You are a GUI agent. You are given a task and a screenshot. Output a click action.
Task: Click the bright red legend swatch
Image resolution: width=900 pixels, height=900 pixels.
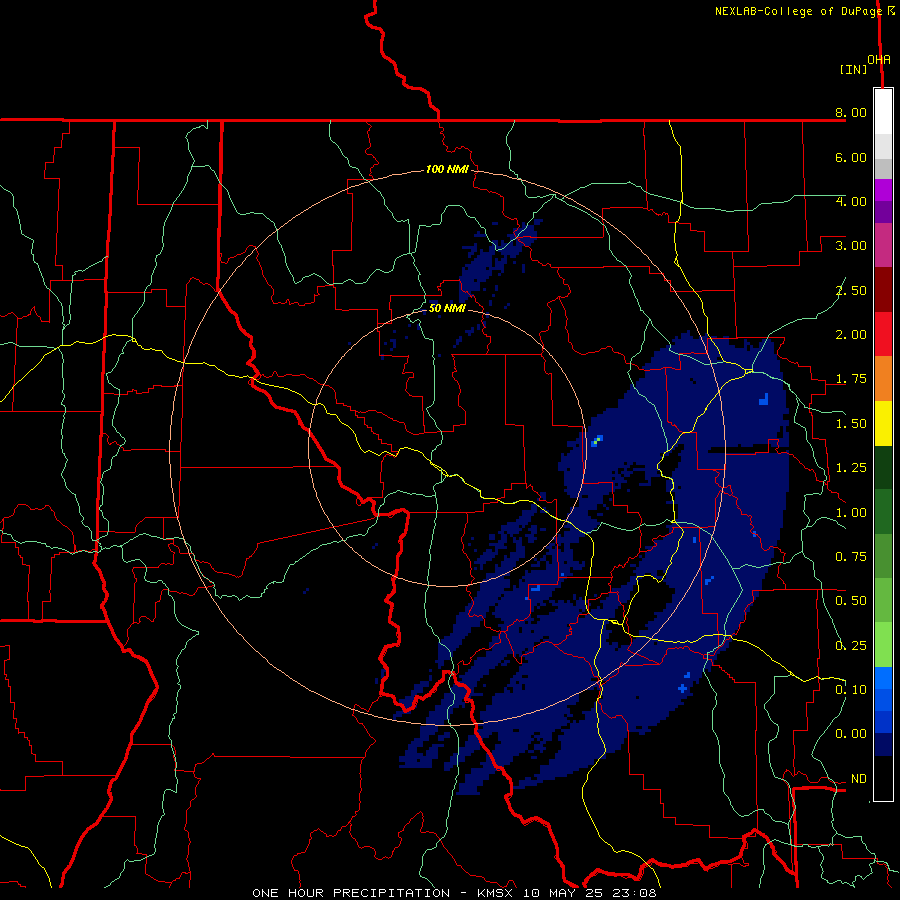click(883, 334)
